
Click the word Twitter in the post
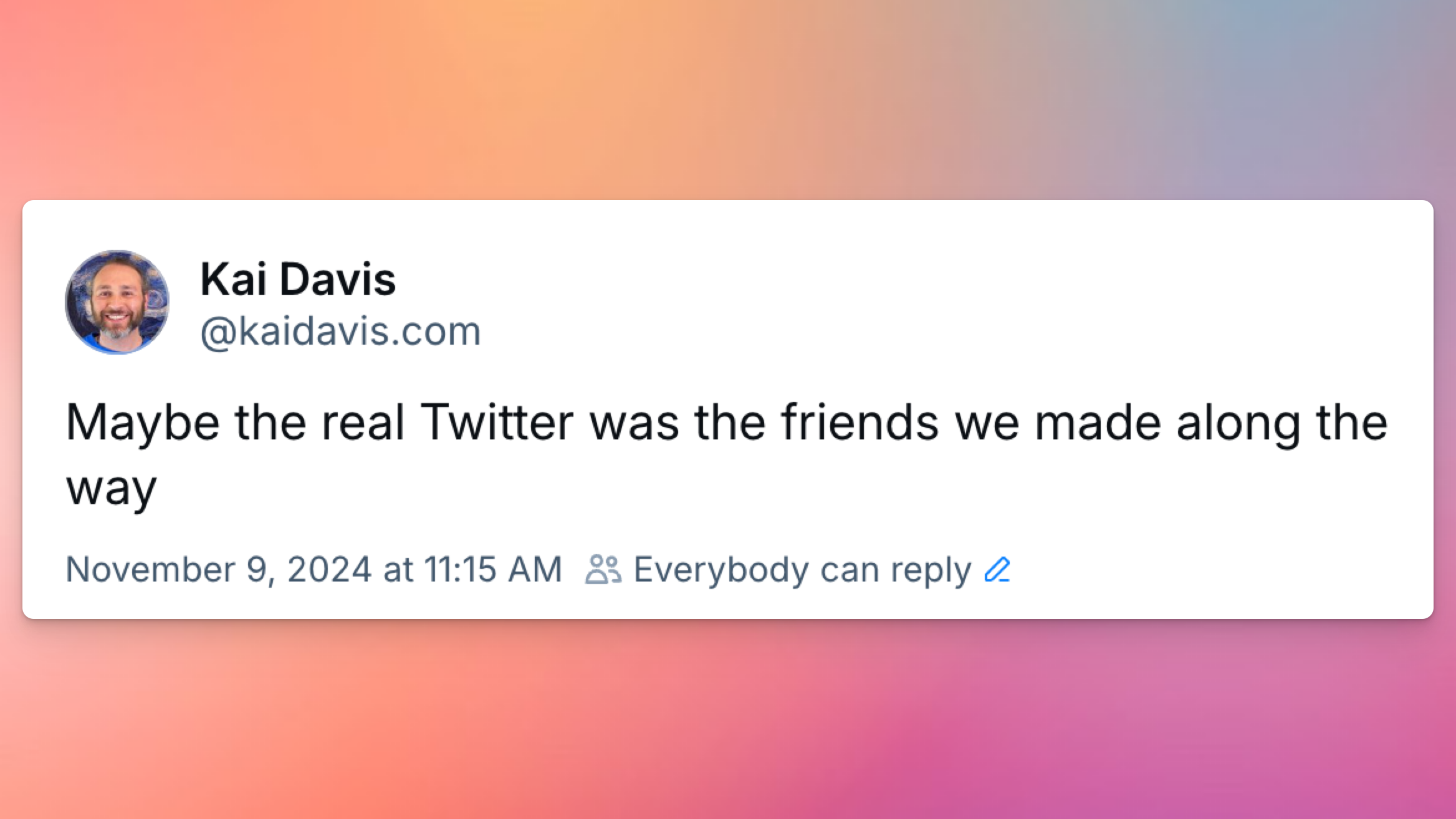point(497,423)
